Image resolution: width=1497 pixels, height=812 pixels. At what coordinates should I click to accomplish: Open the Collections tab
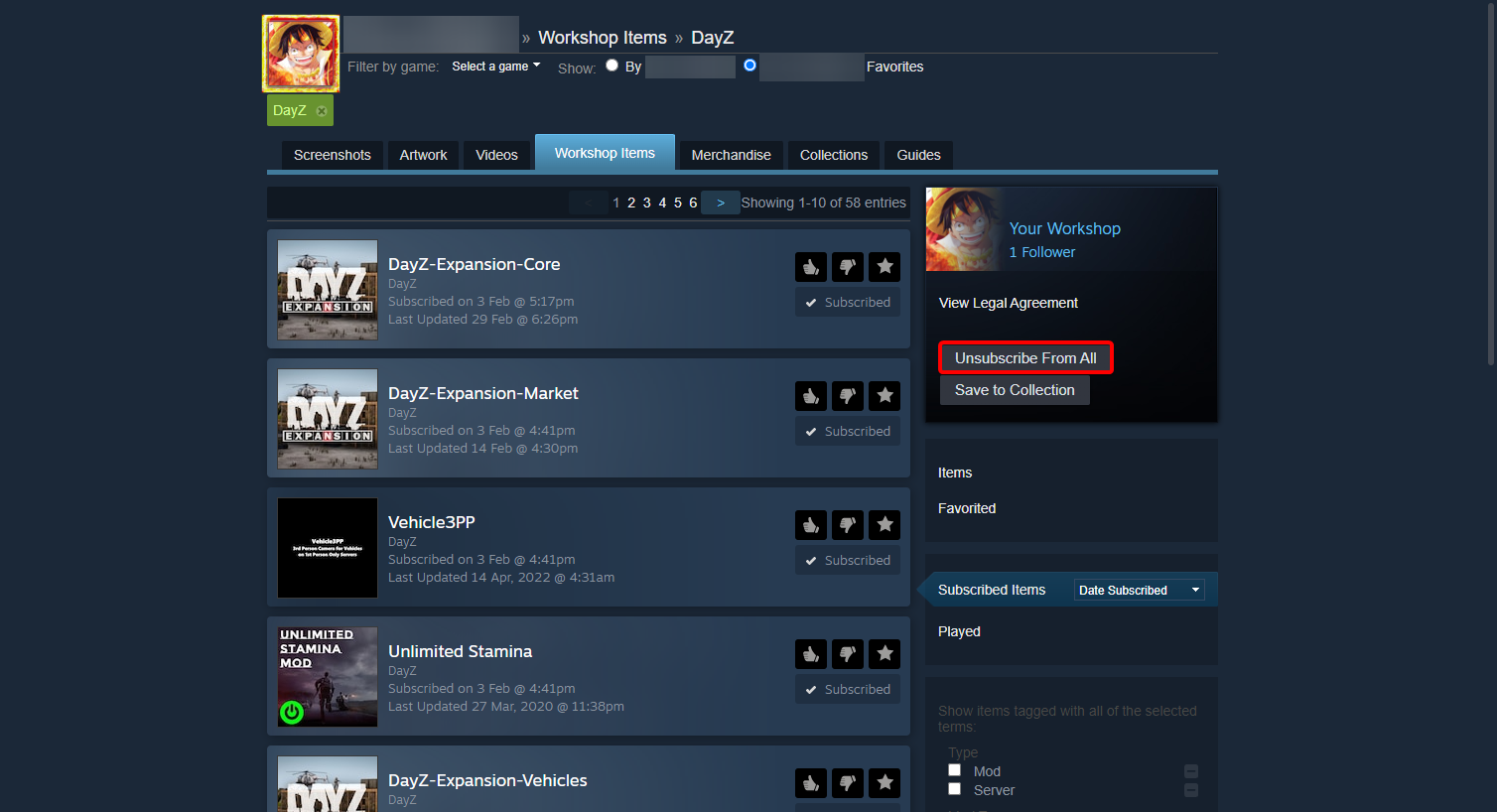(x=833, y=155)
